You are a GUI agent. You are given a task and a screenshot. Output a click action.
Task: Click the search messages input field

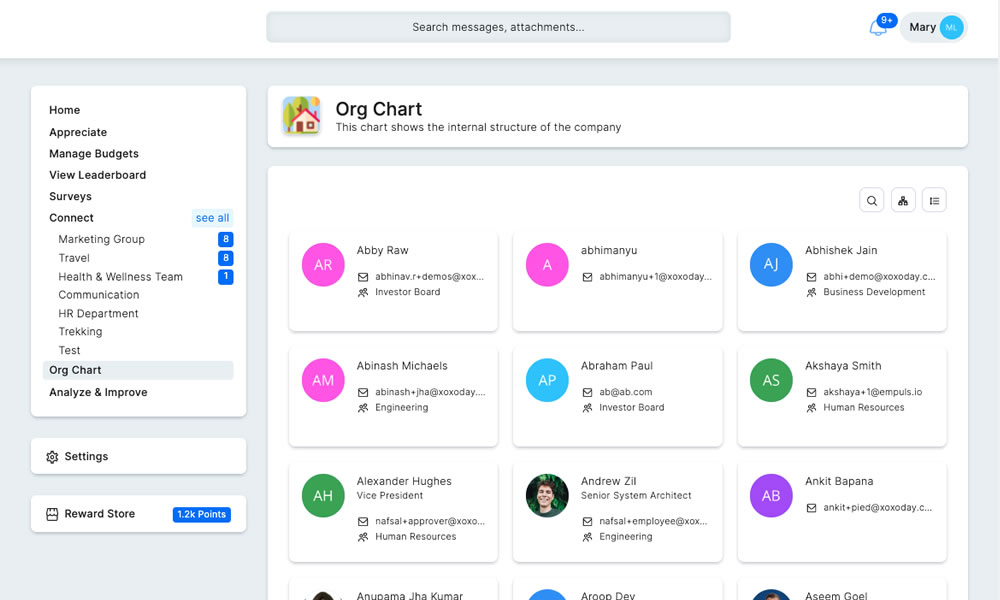[x=498, y=28]
